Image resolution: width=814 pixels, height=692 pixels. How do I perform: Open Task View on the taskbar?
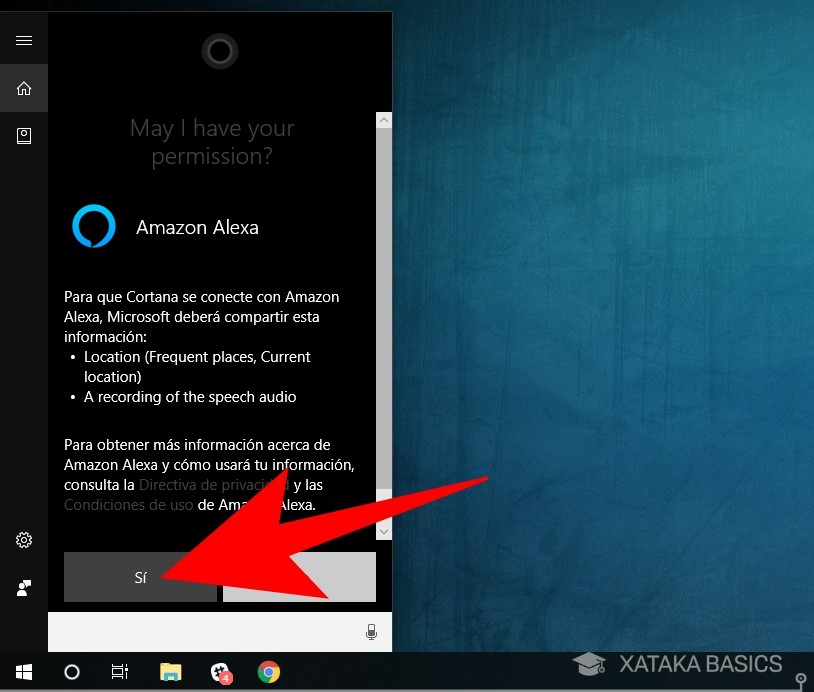(119, 672)
